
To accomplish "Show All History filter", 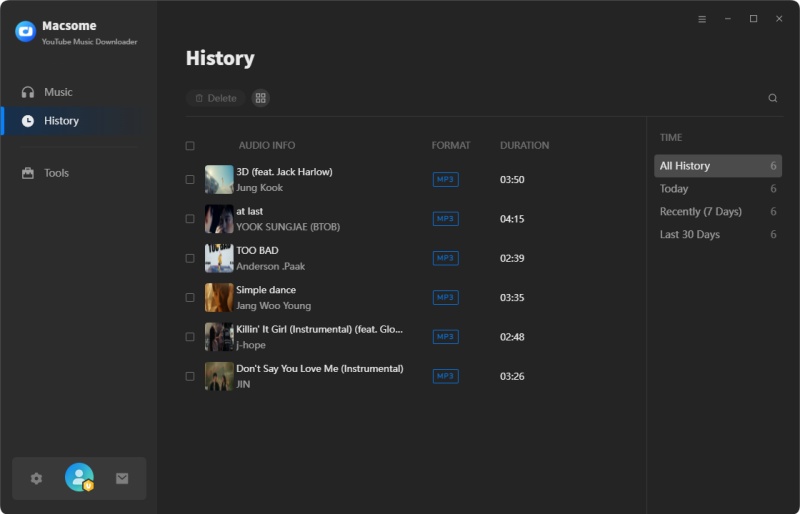I will pos(718,166).
